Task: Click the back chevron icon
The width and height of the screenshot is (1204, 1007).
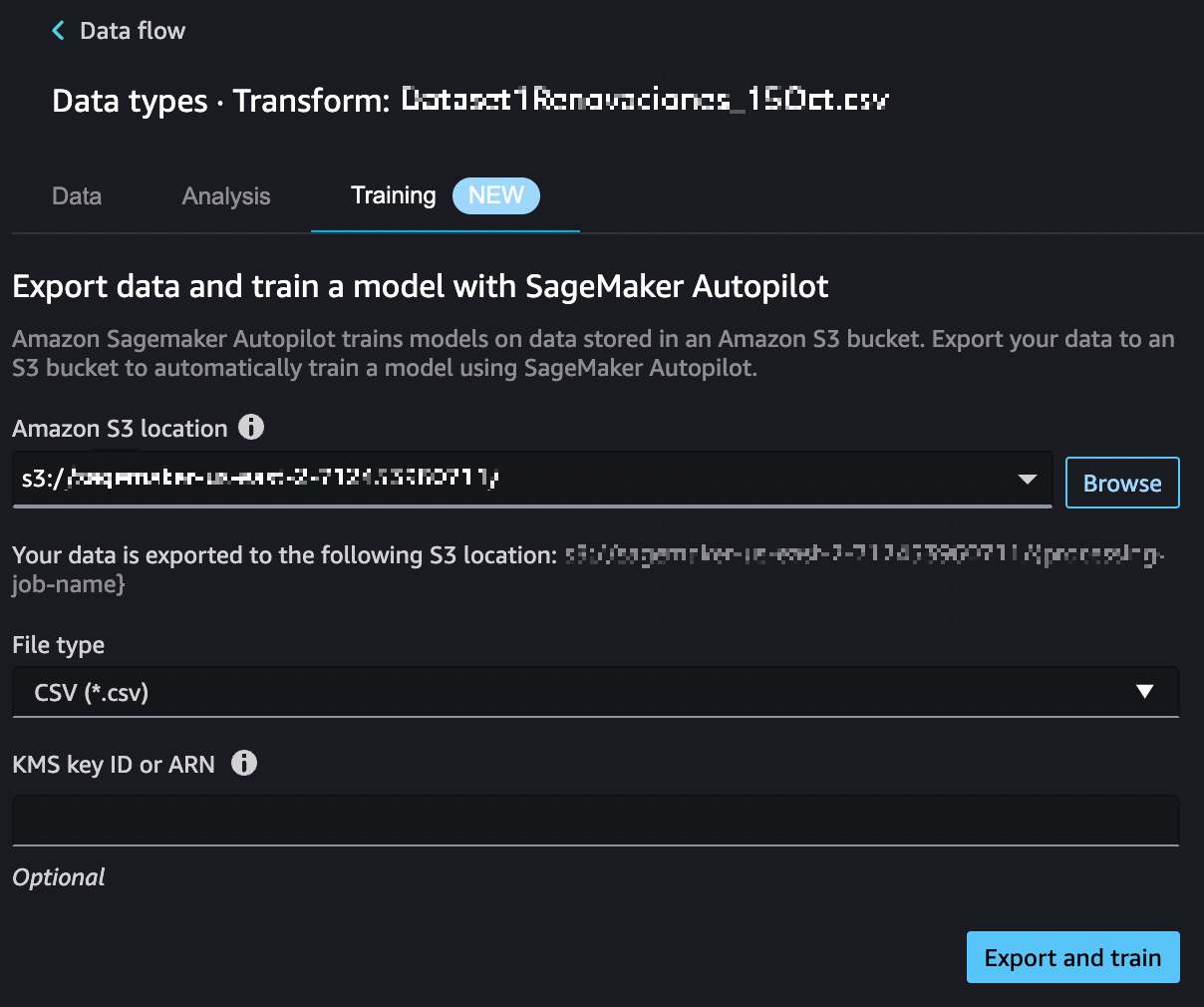Action: 58,31
